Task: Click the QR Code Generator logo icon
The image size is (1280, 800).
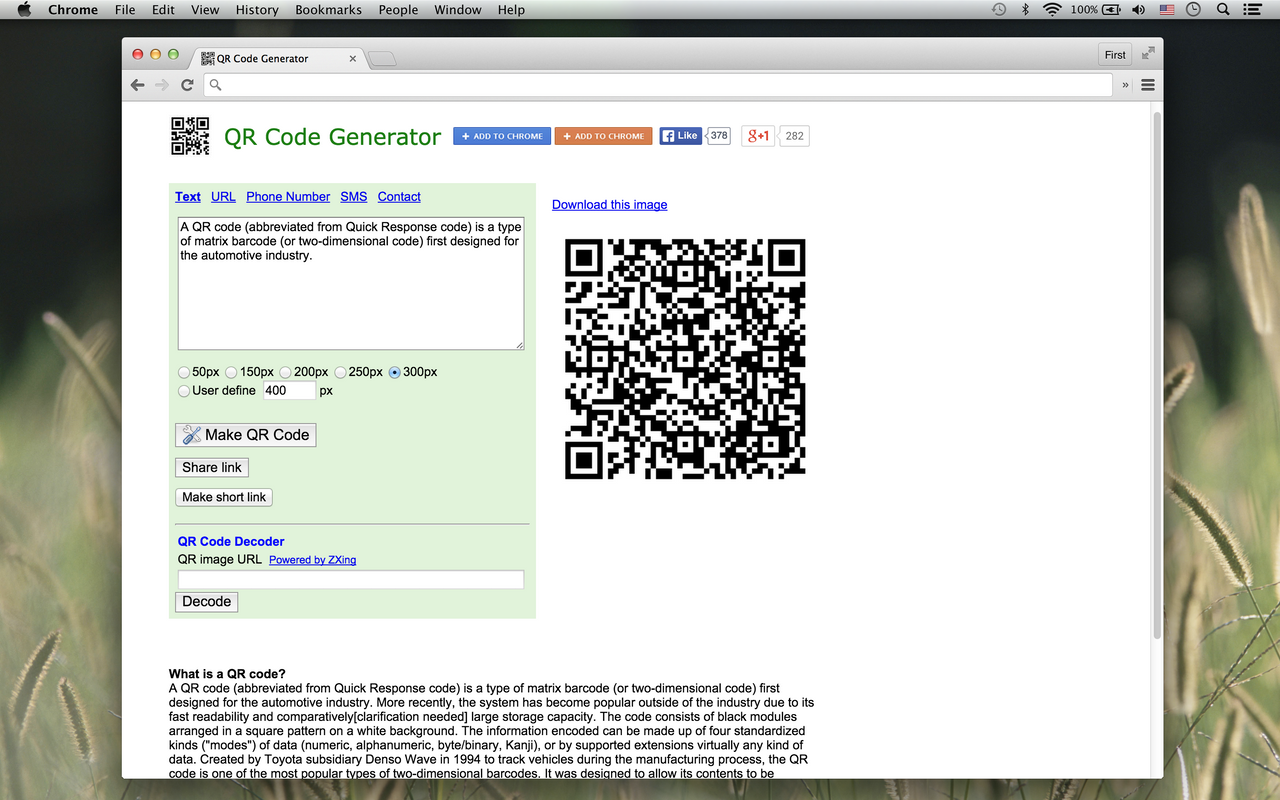Action: (x=190, y=136)
